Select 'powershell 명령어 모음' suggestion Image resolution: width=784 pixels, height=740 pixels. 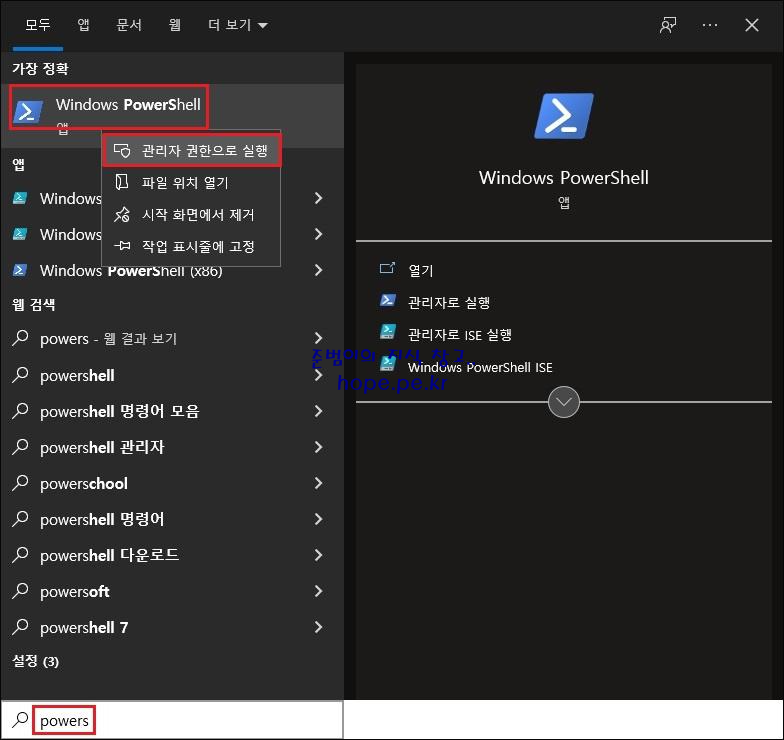pos(172,412)
